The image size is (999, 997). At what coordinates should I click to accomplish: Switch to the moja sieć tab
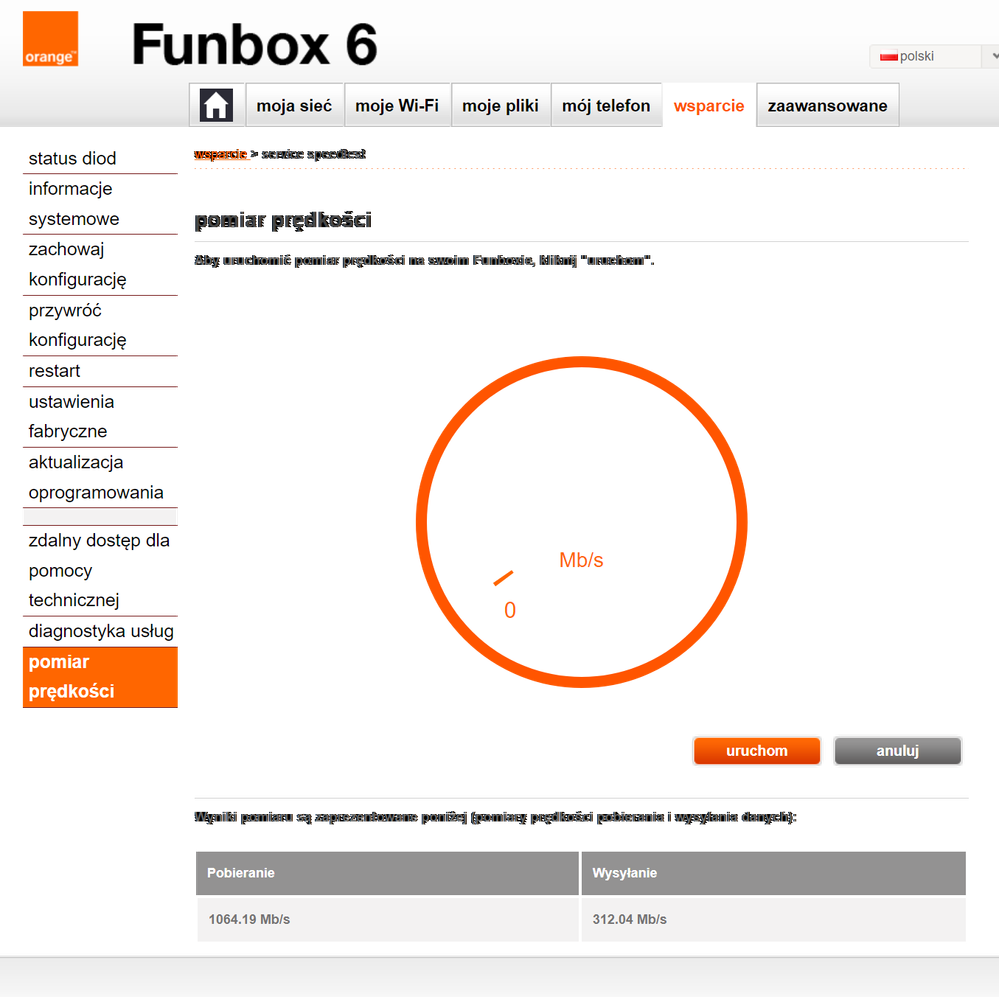294,105
